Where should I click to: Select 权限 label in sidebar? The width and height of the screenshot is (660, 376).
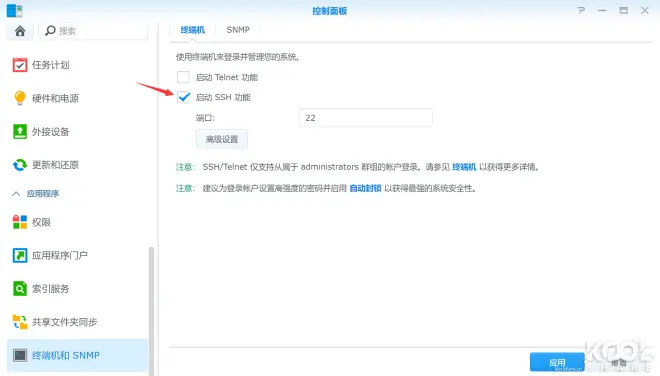coord(41,222)
